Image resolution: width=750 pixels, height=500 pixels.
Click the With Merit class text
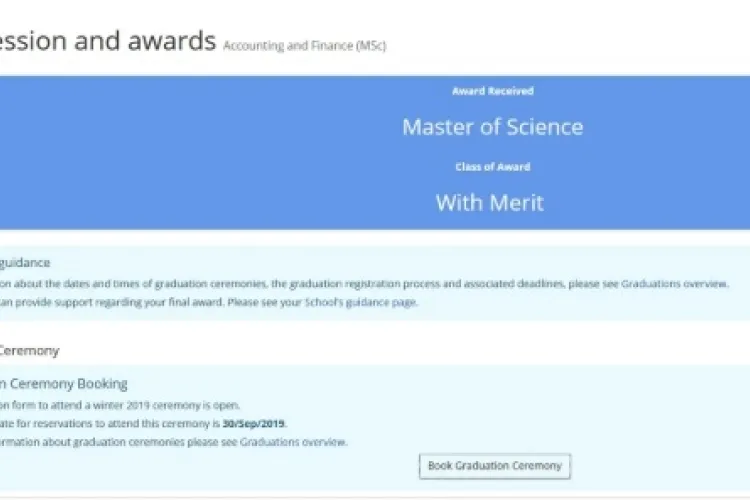point(490,203)
